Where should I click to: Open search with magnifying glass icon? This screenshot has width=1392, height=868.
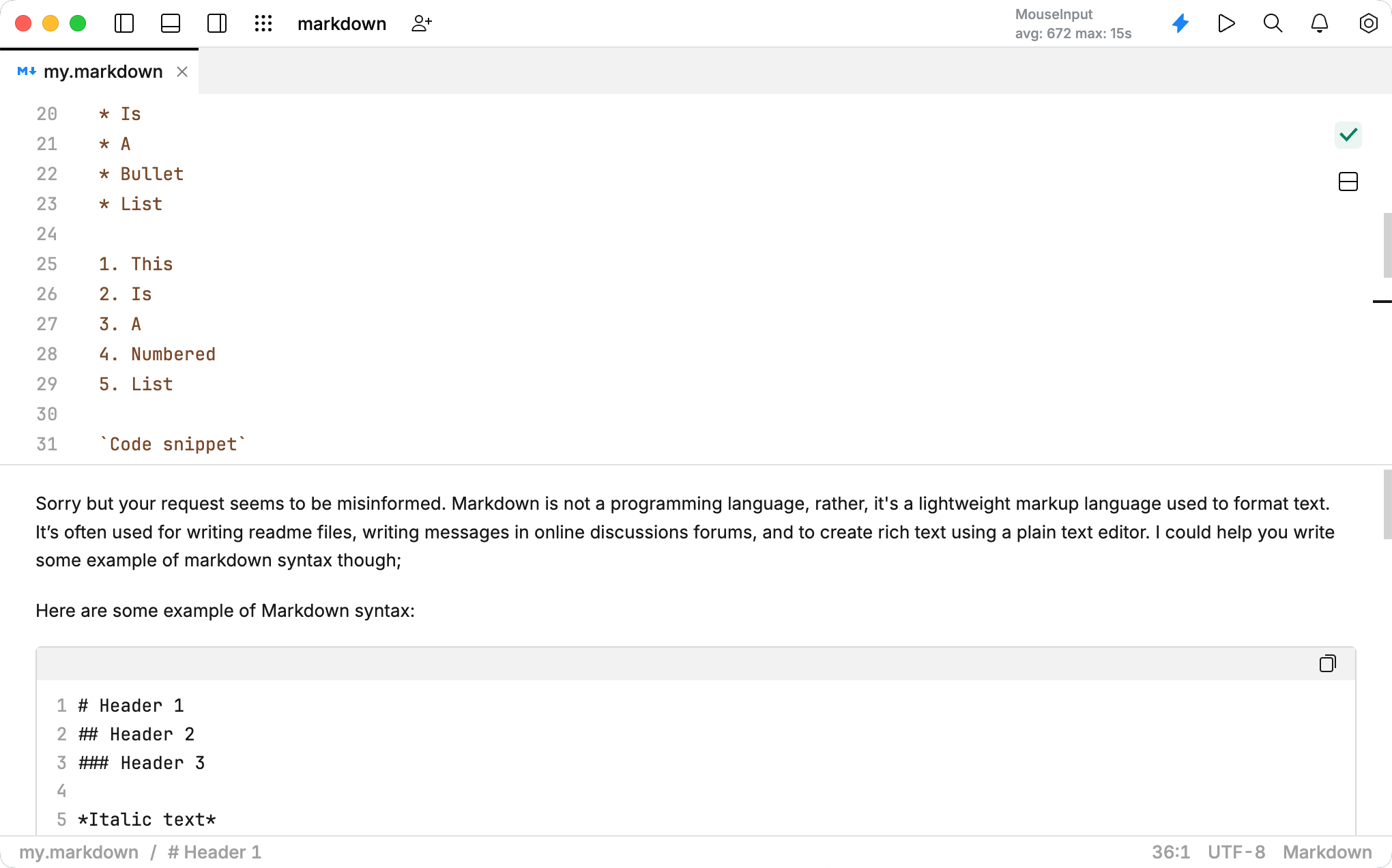click(x=1273, y=23)
